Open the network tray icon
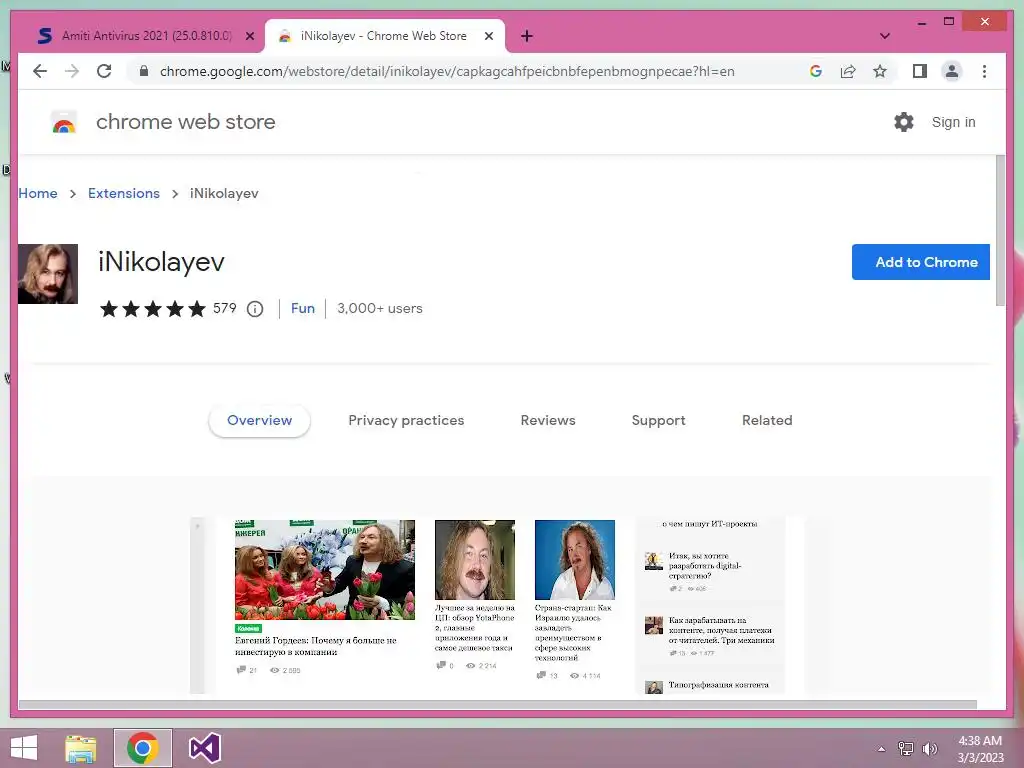 (x=905, y=749)
